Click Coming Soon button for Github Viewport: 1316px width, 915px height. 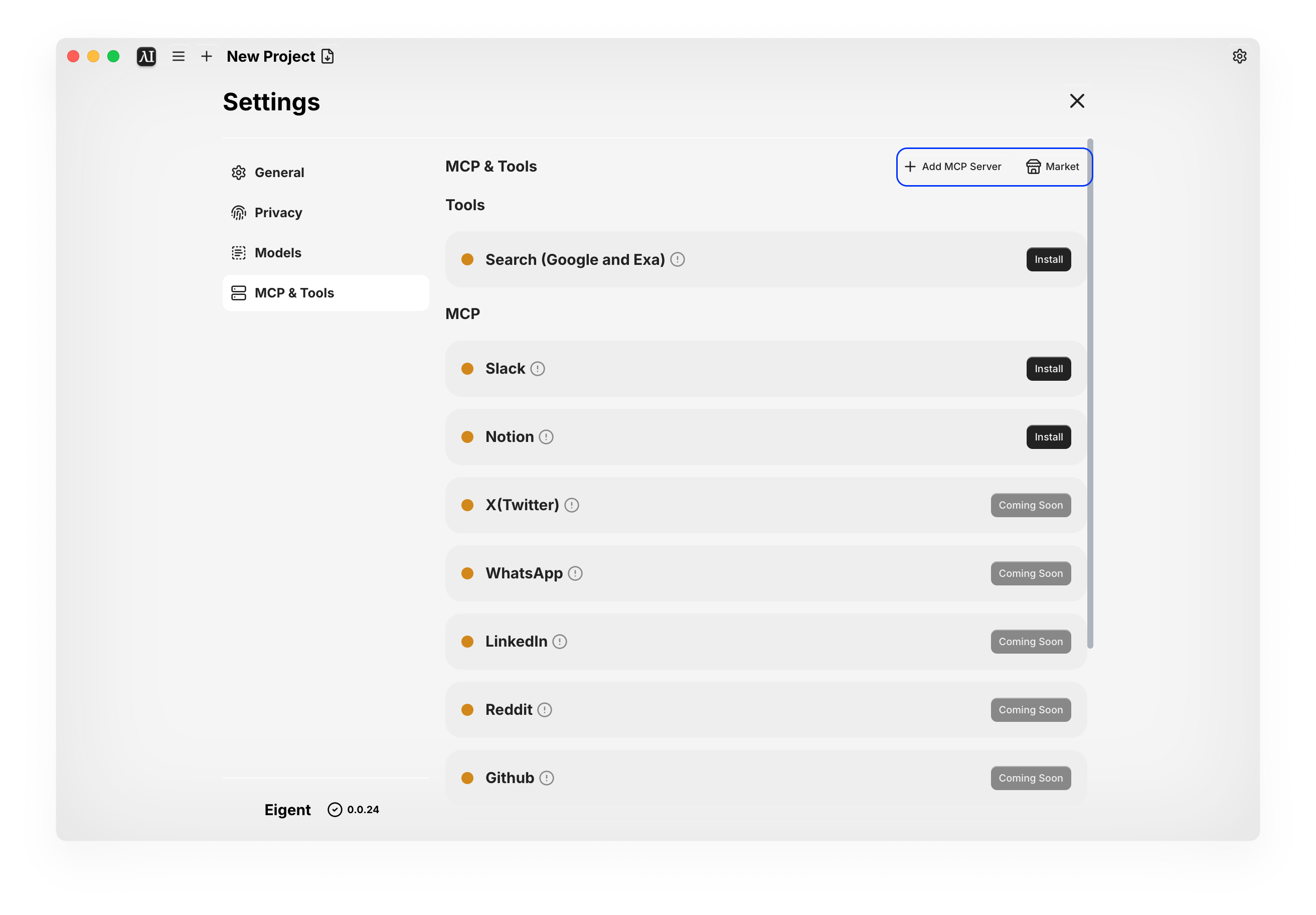[1031, 778]
